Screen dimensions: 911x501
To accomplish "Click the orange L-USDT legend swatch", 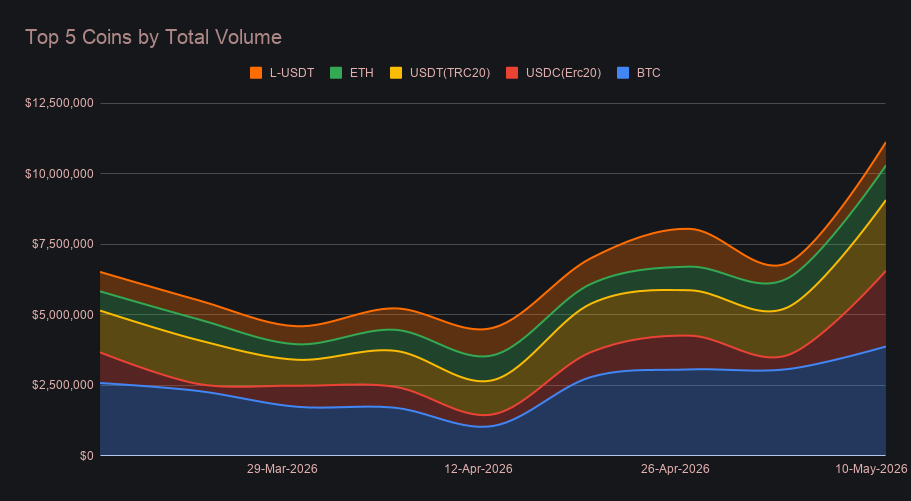I will pos(256,73).
